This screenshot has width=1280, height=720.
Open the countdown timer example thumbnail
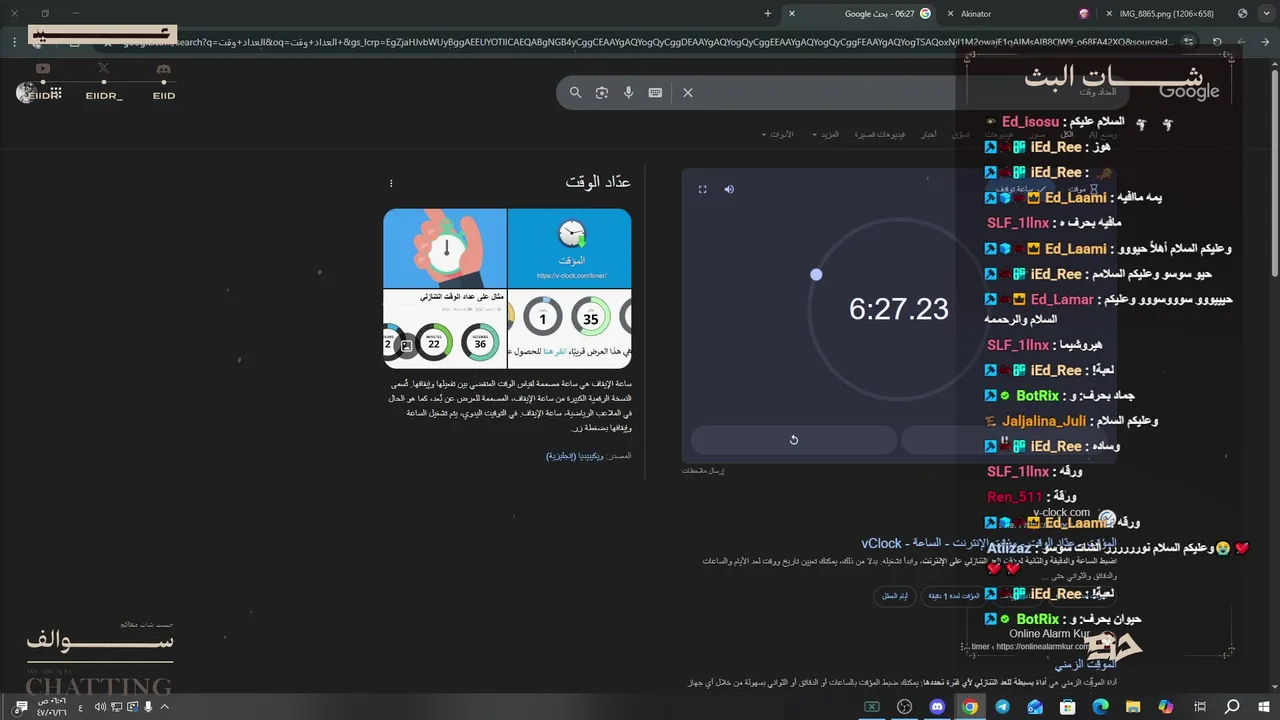point(445,328)
